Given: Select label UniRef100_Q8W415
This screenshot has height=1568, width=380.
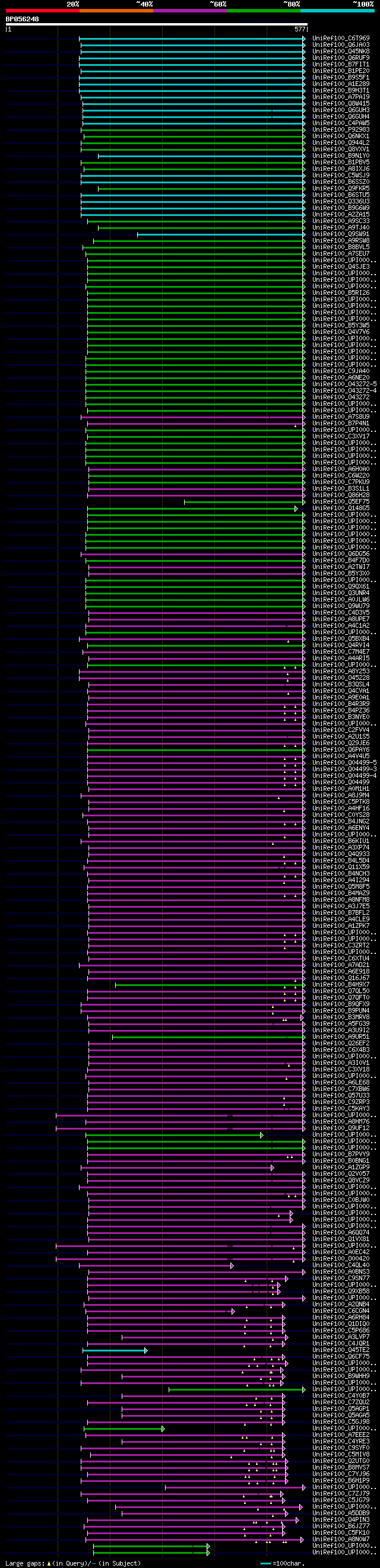Looking at the screenshot, I should [341, 103].
